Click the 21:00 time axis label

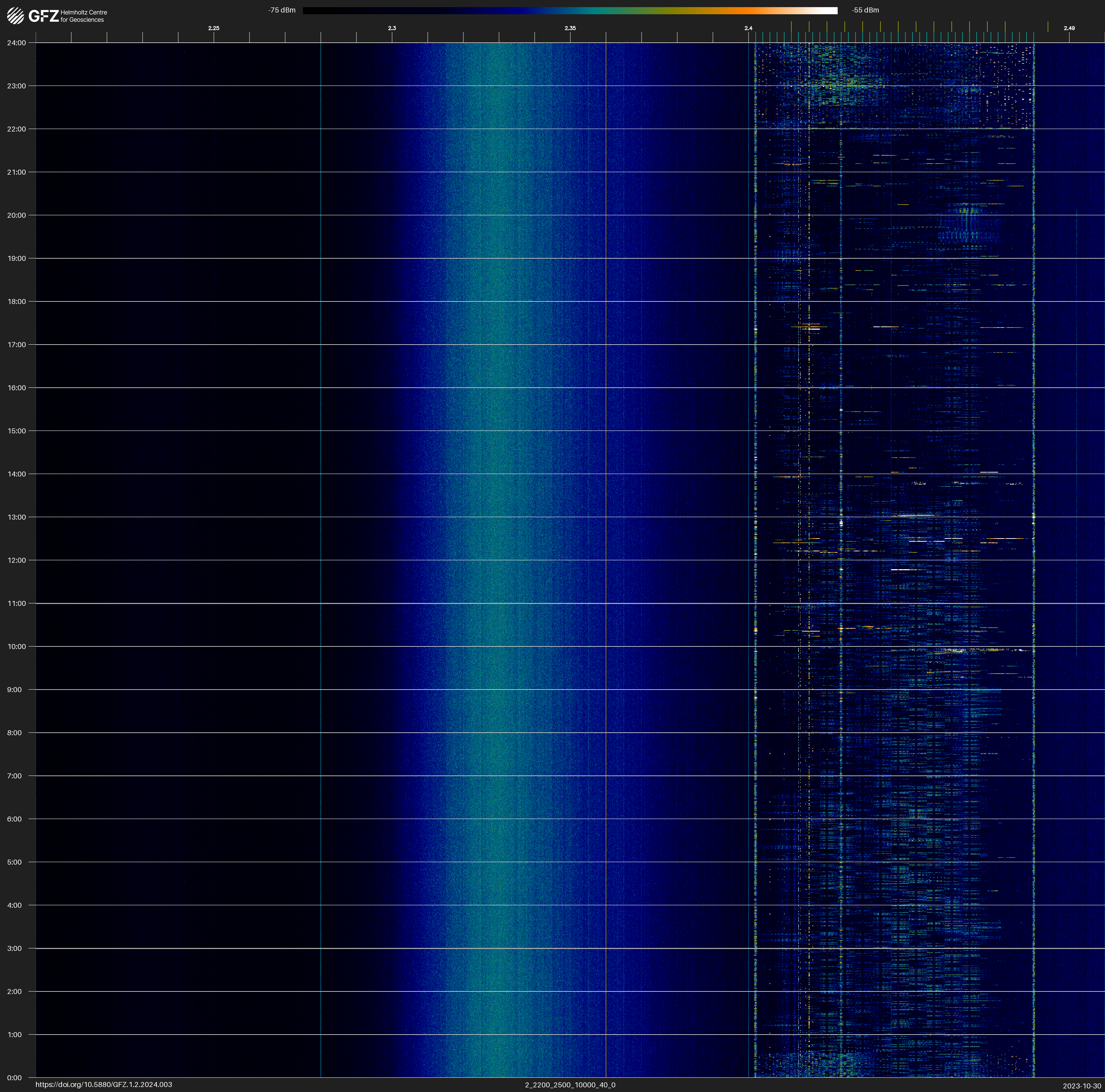tap(17, 172)
